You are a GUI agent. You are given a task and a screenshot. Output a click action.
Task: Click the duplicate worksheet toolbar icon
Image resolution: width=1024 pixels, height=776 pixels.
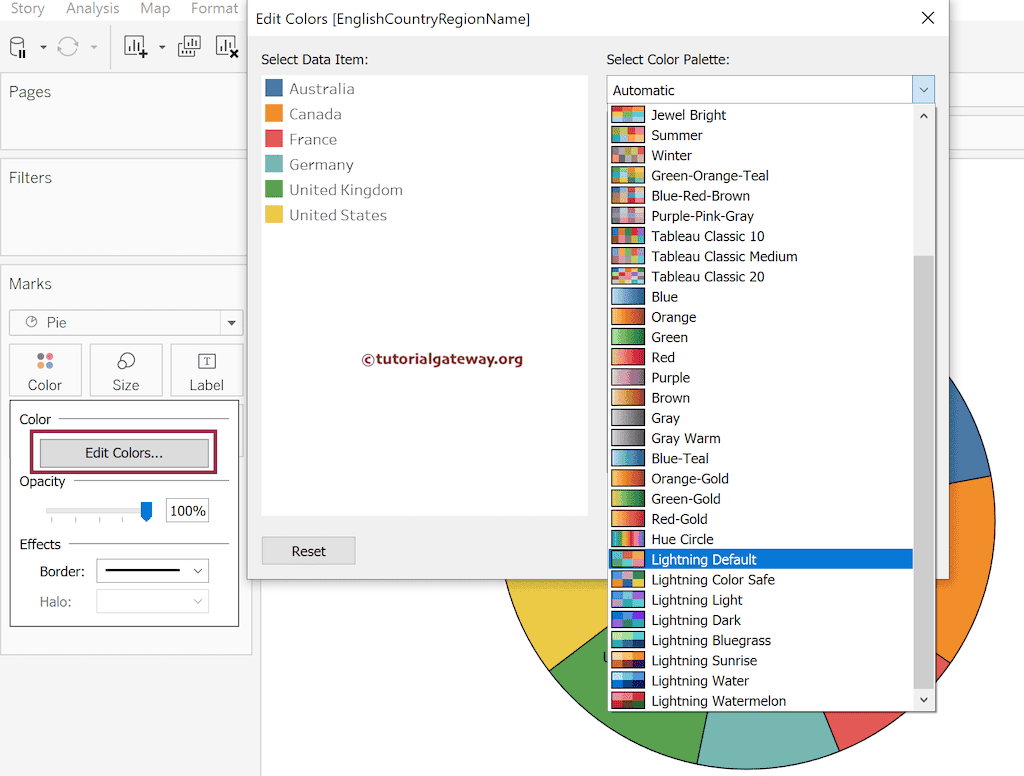click(188, 47)
